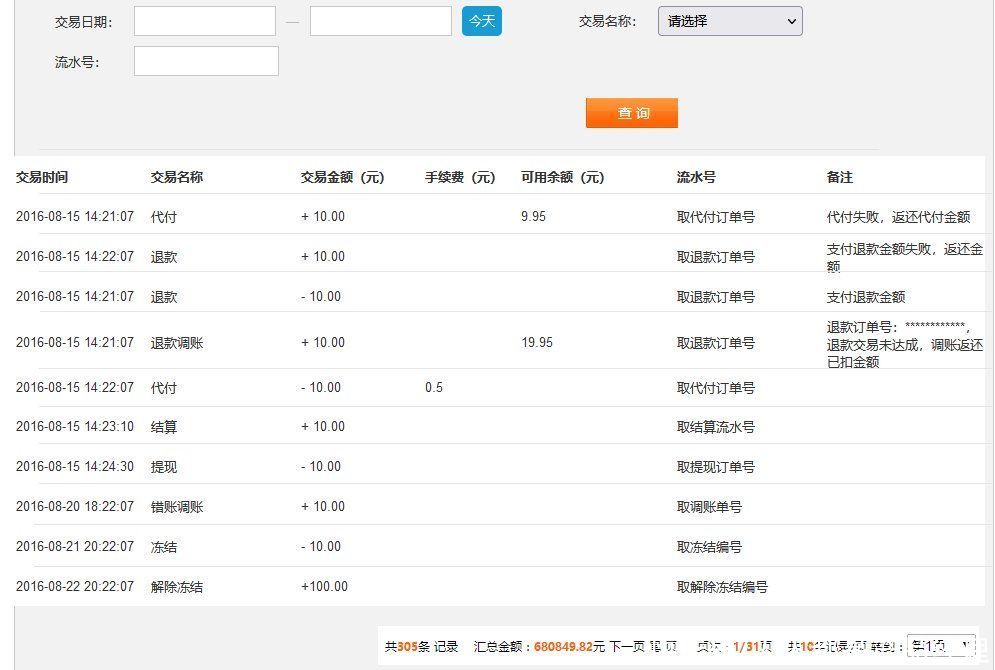Screen dimensions: 995x670
Task: Click the 共305条 记录 record count
Action: pyautogui.click(x=421, y=647)
